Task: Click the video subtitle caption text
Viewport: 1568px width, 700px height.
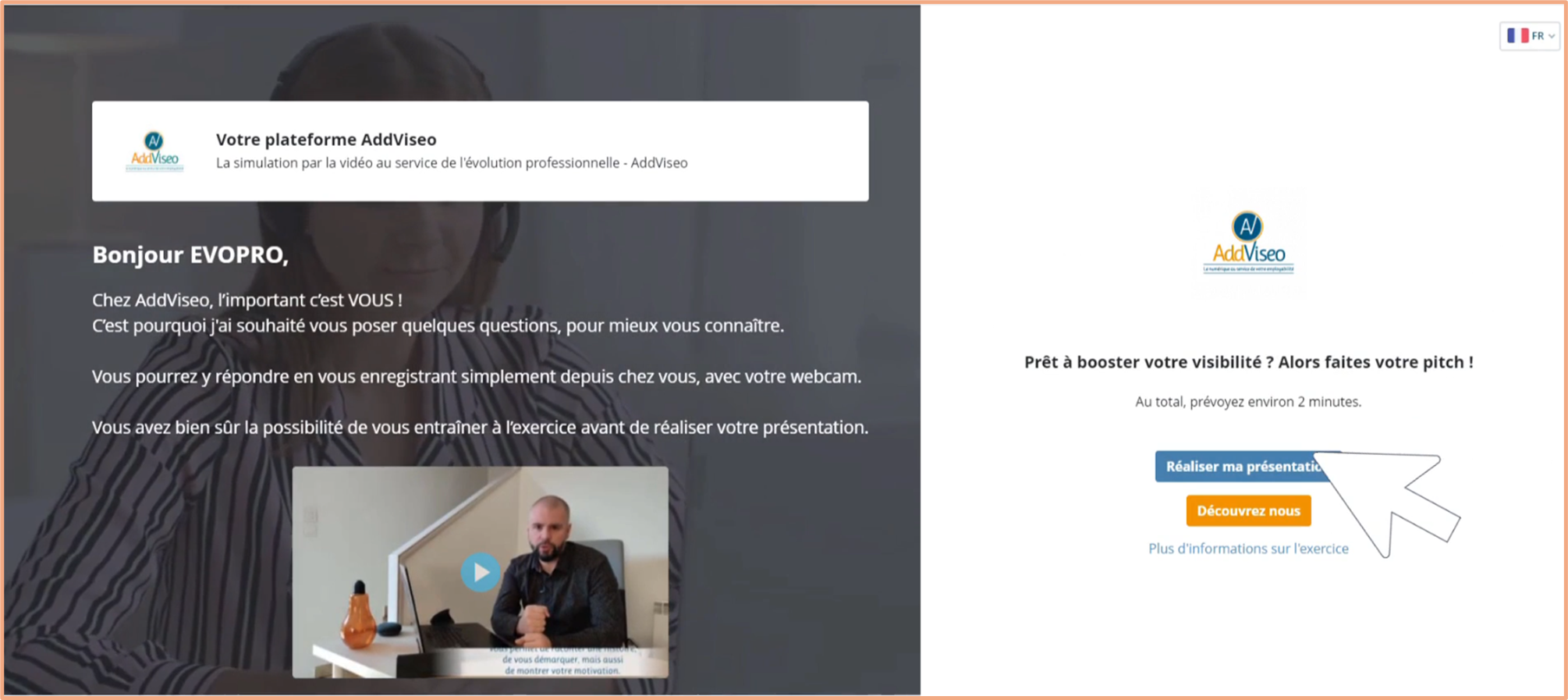Action: (x=562, y=660)
